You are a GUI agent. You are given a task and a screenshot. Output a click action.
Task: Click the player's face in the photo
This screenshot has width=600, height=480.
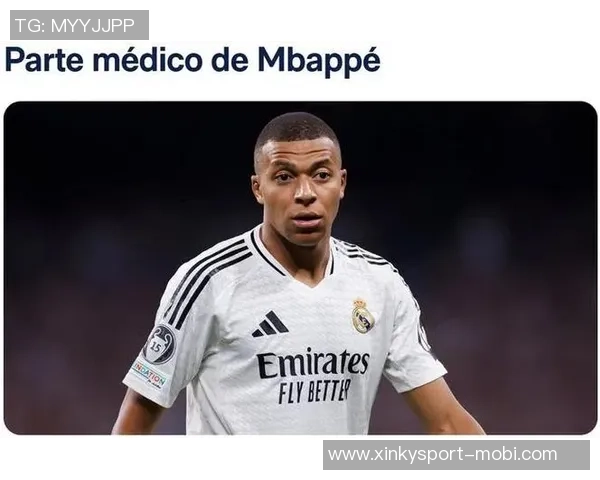[300, 191]
